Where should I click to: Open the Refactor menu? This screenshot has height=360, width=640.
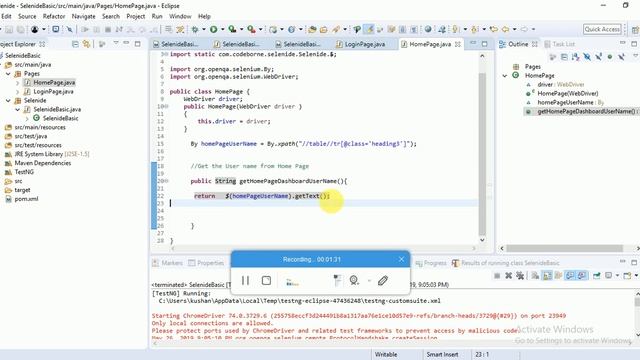(x=54, y=16)
